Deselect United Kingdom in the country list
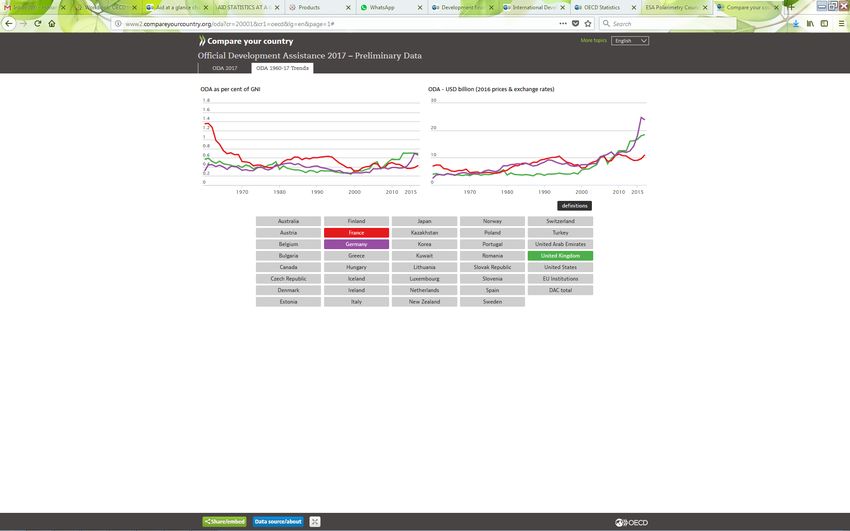Image resolution: width=850 pixels, height=531 pixels. (x=560, y=256)
